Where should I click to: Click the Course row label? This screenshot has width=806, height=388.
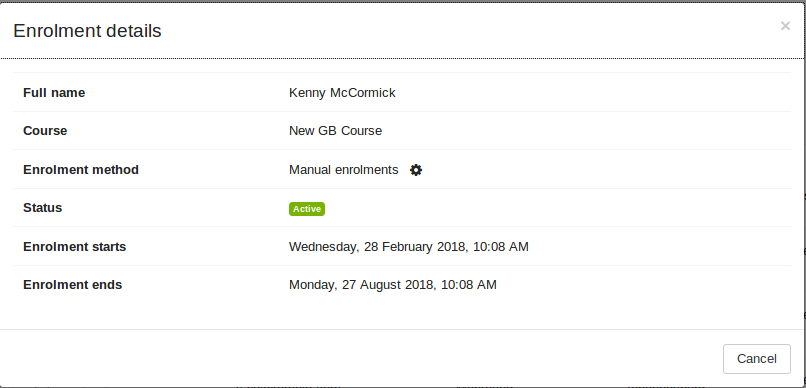pos(45,131)
